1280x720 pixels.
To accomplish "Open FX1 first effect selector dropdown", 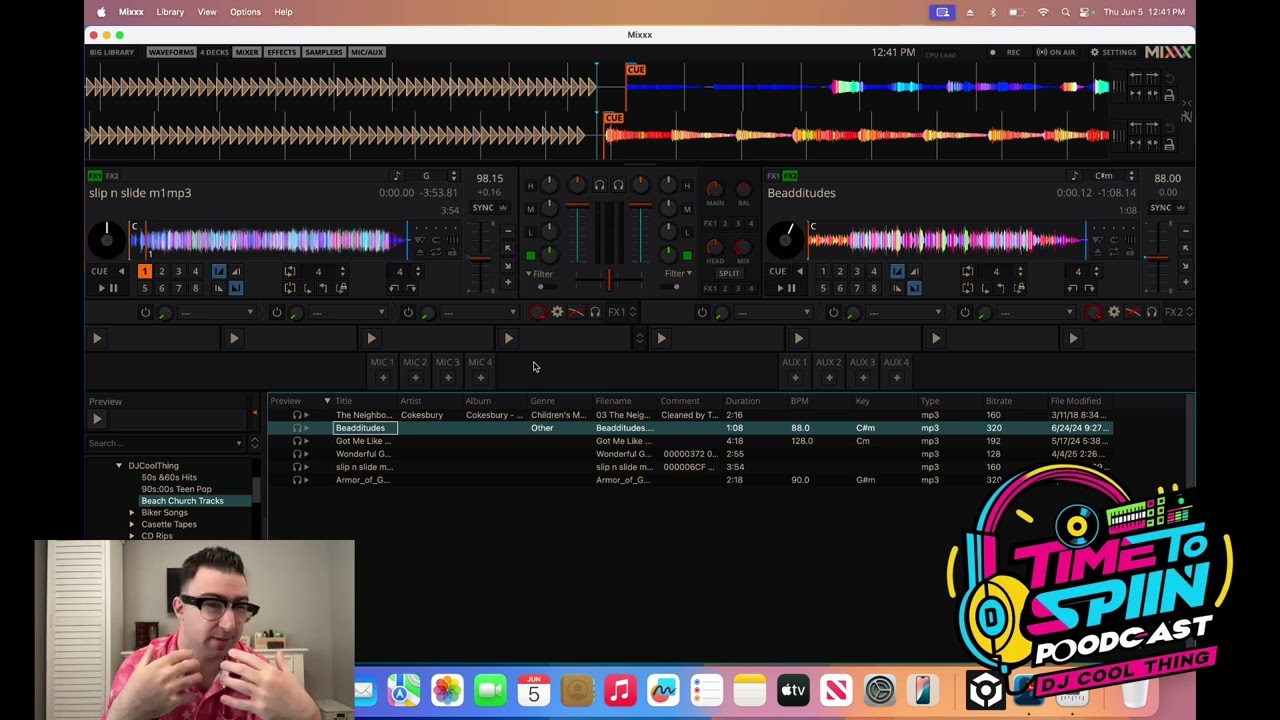I will point(217,312).
